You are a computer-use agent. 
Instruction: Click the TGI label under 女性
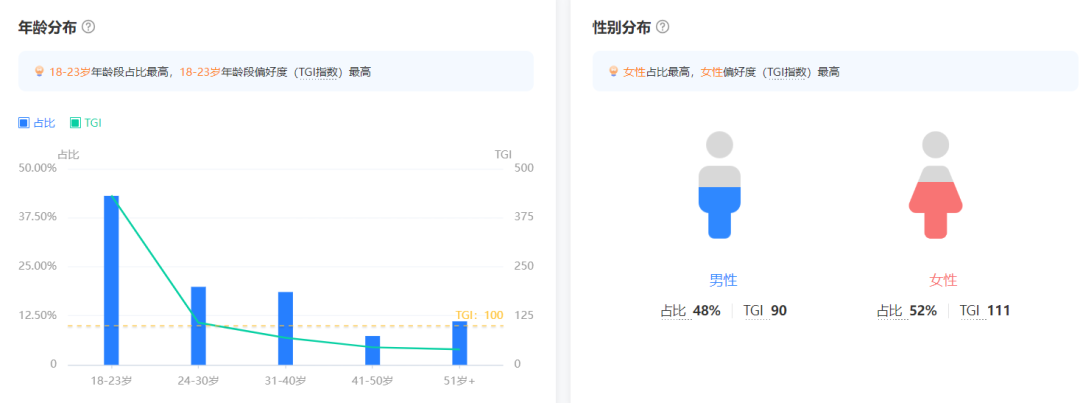click(969, 311)
